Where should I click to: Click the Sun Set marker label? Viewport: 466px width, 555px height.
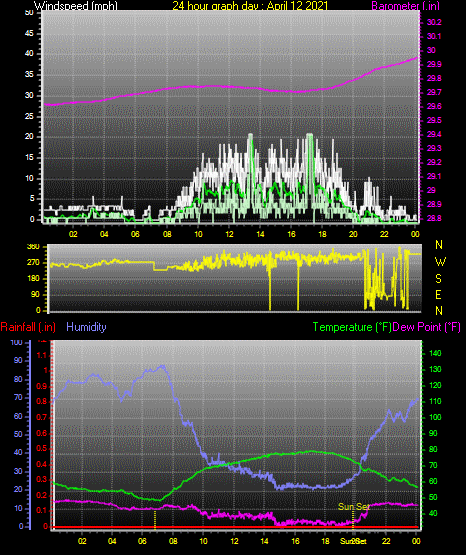pos(353,507)
